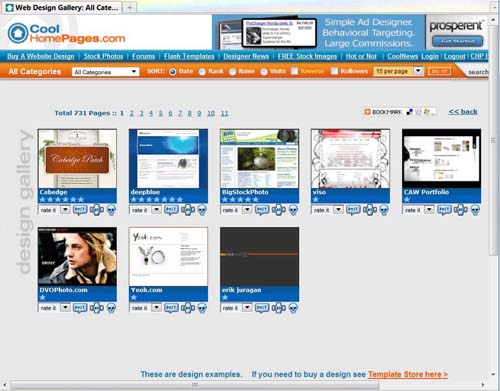Click the horizontal scrollbar at the bottom
This screenshot has height=391, width=500.
(x=195, y=385)
